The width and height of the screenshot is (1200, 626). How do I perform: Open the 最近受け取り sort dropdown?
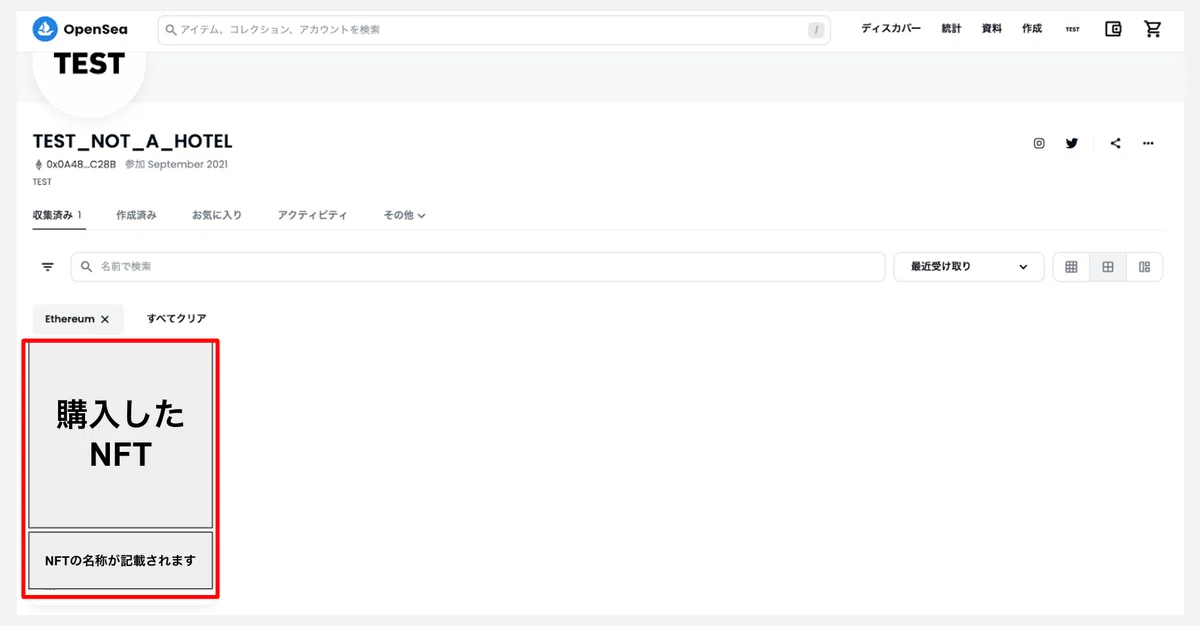[x=969, y=267]
